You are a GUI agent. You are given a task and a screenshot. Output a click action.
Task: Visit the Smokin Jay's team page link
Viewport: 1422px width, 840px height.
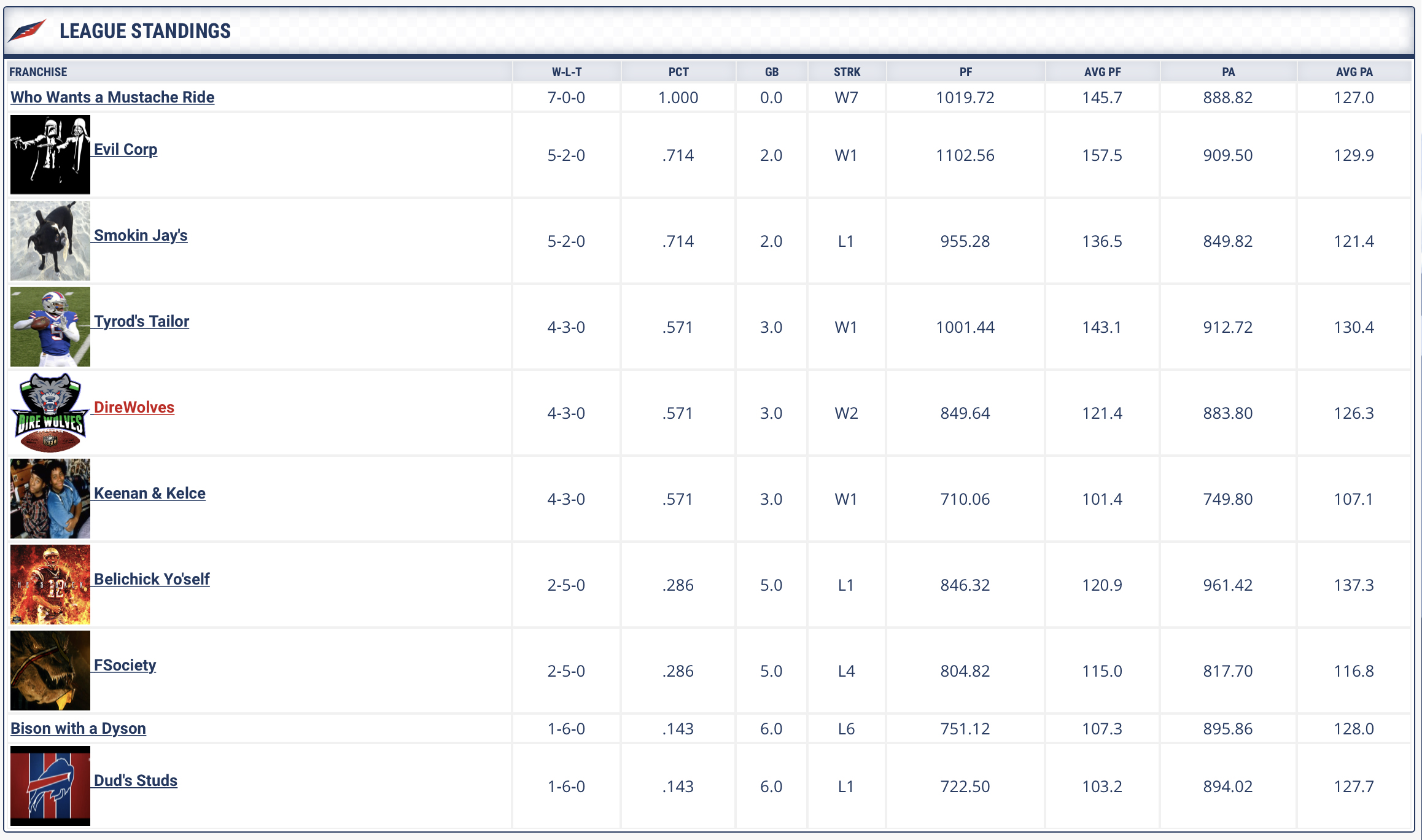click(x=141, y=235)
